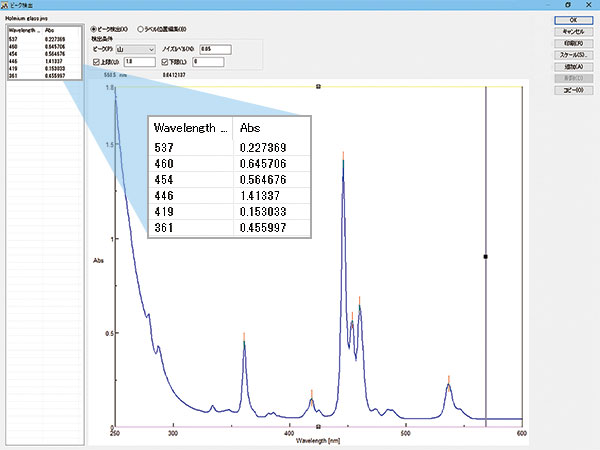Click the restore window icon in title bar

pos(568,5)
